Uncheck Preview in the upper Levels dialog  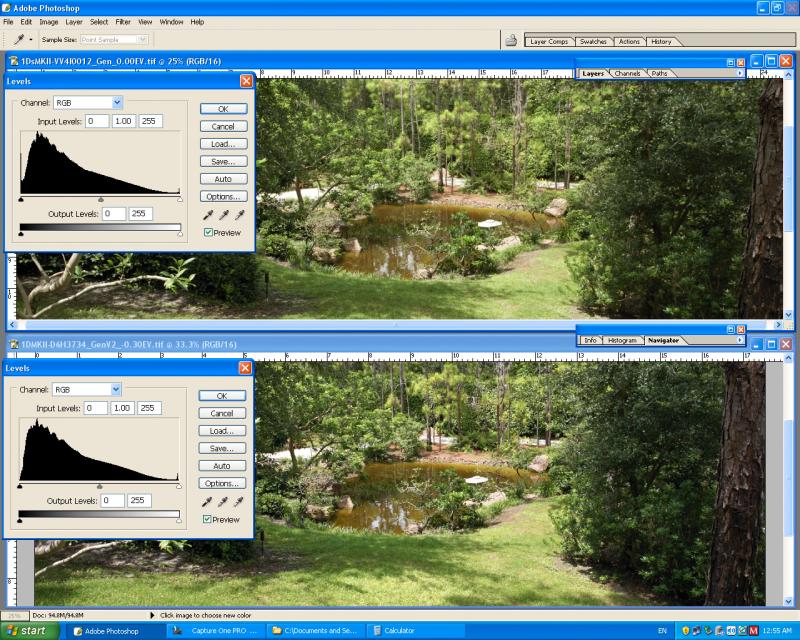coord(208,232)
